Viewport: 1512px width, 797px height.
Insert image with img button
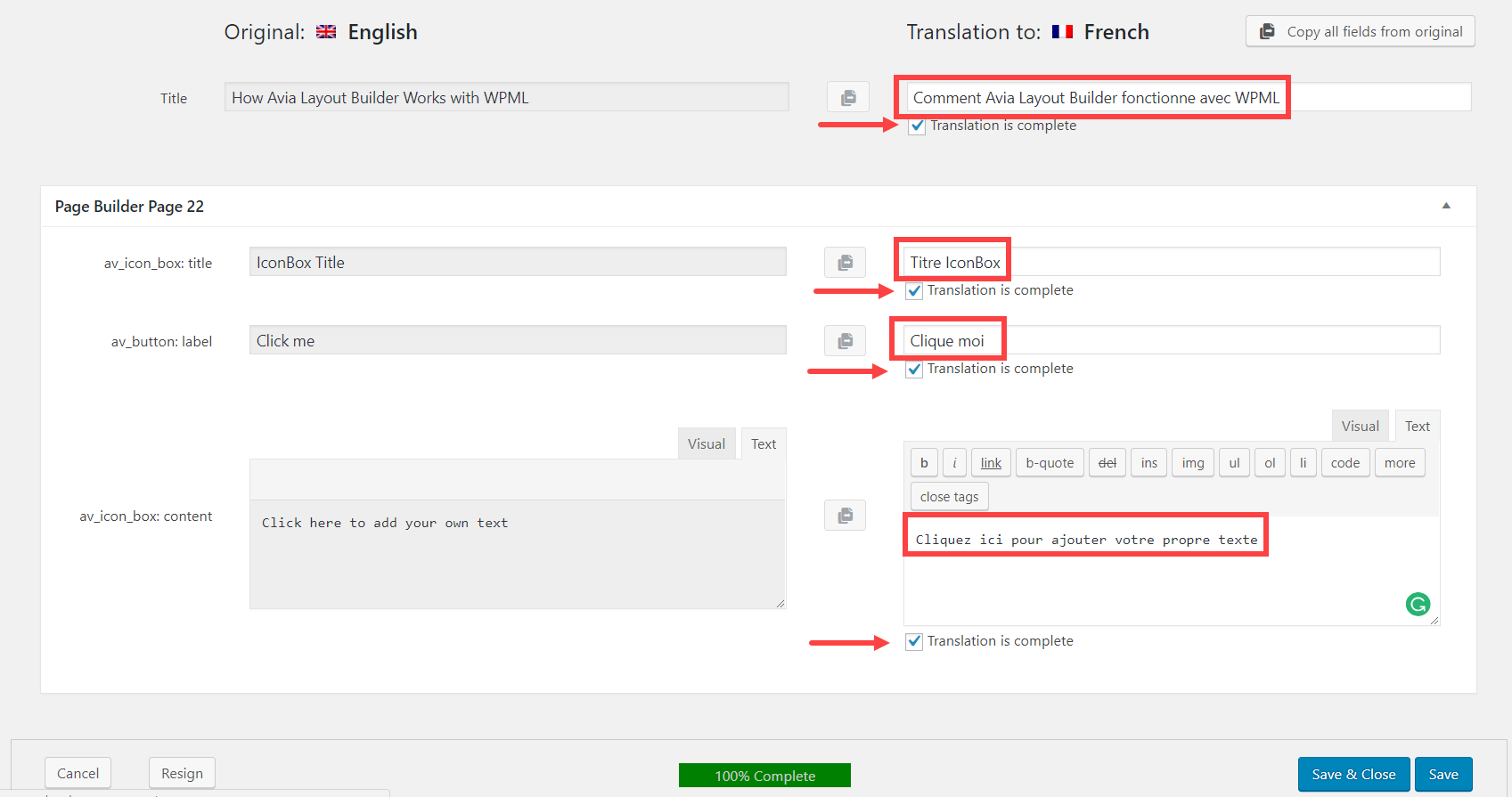click(1193, 462)
